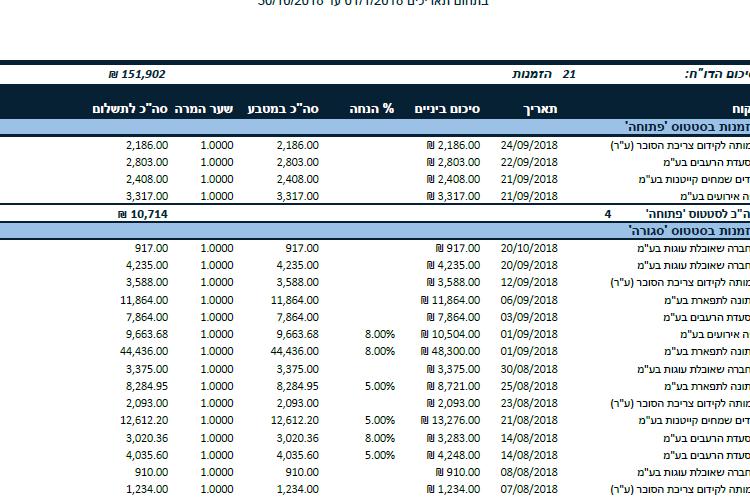Select the date 21/08/2018
750x500 pixels.
point(529,420)
